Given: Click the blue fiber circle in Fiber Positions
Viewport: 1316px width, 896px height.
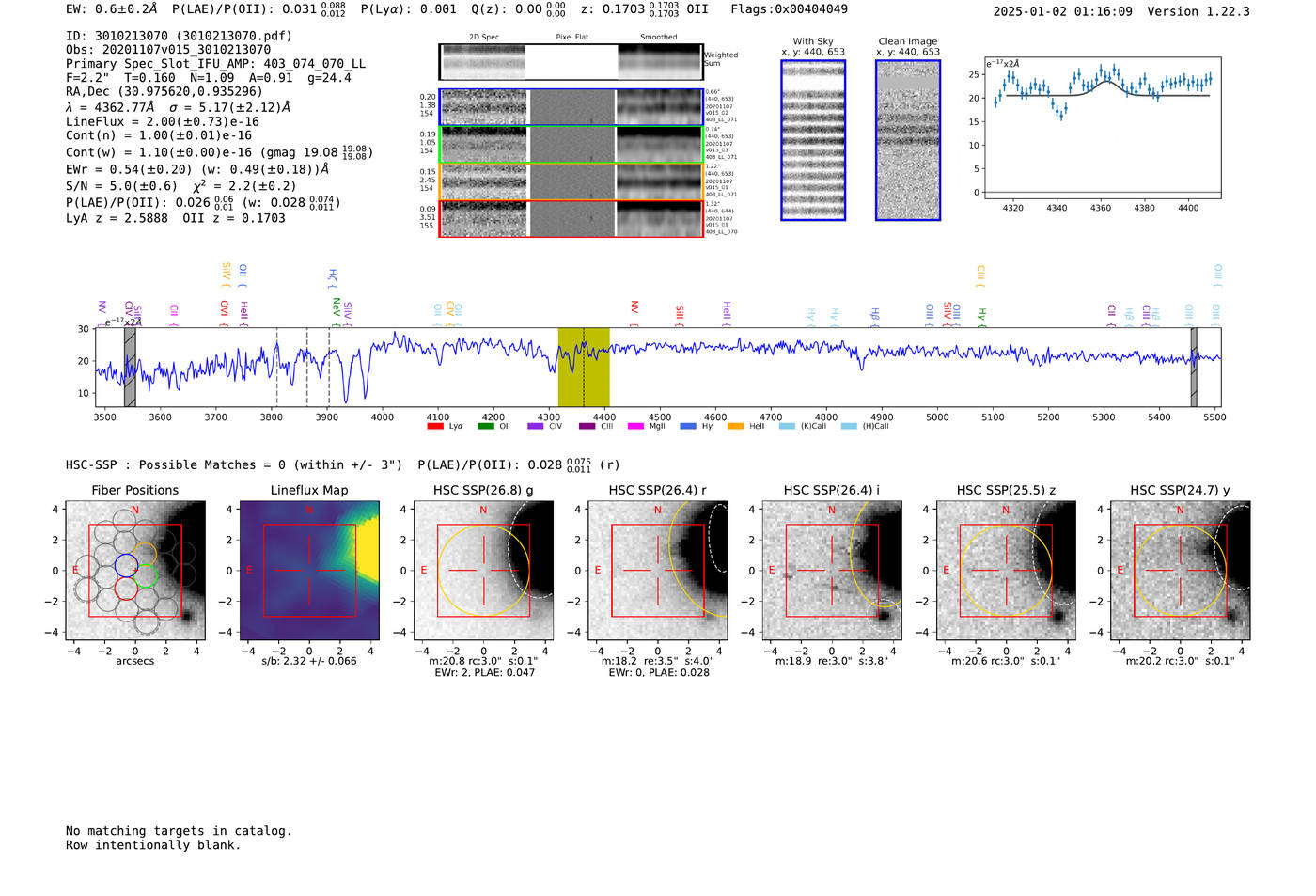Looking at the screenshot, I should tap(126, 565).
